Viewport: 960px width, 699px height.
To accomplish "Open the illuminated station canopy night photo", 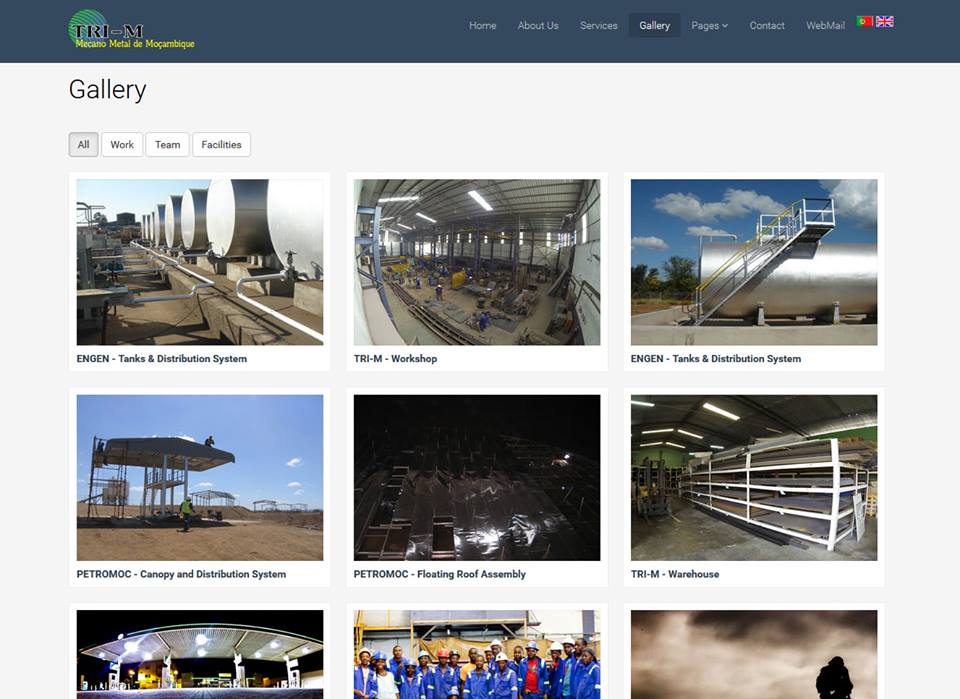I will coord(200,654).
